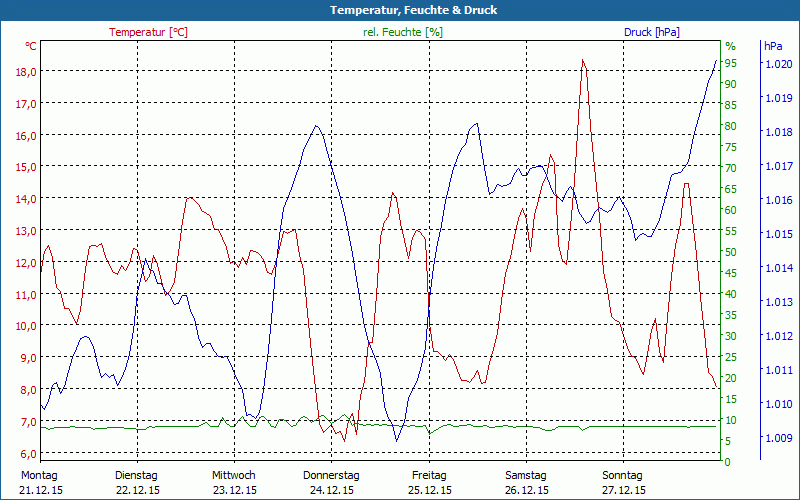
Task: Choose the Freitag 25.12.15 date label
Action: pos(428,482)
